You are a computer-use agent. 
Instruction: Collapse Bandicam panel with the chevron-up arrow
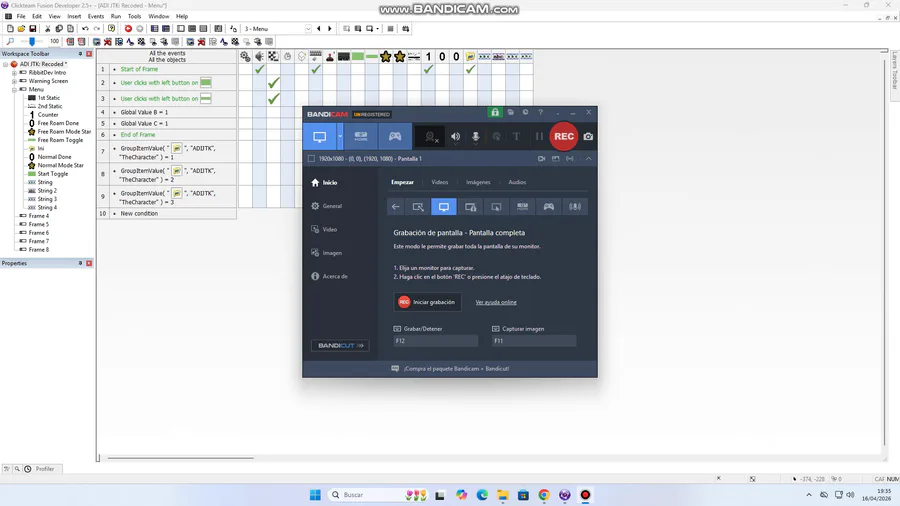[588, 158]
